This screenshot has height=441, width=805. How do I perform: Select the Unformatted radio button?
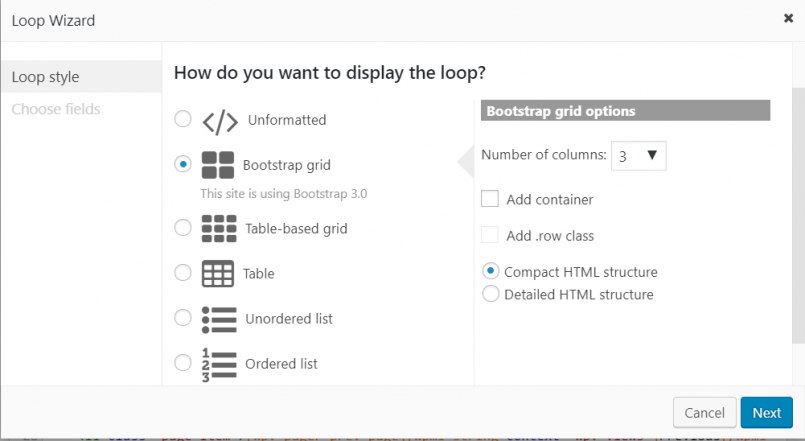pyautogui.click(x=183, y=119)
